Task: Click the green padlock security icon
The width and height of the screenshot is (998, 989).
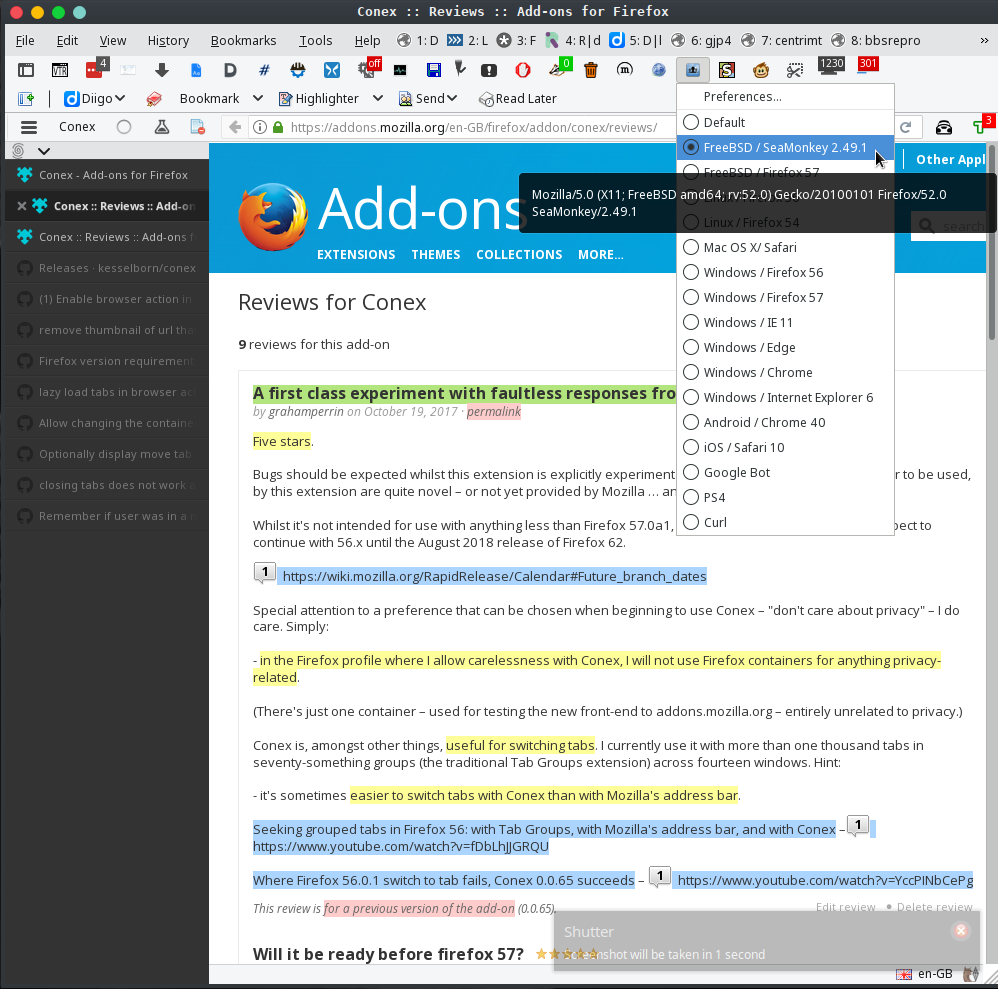Action: click(278, 127)
